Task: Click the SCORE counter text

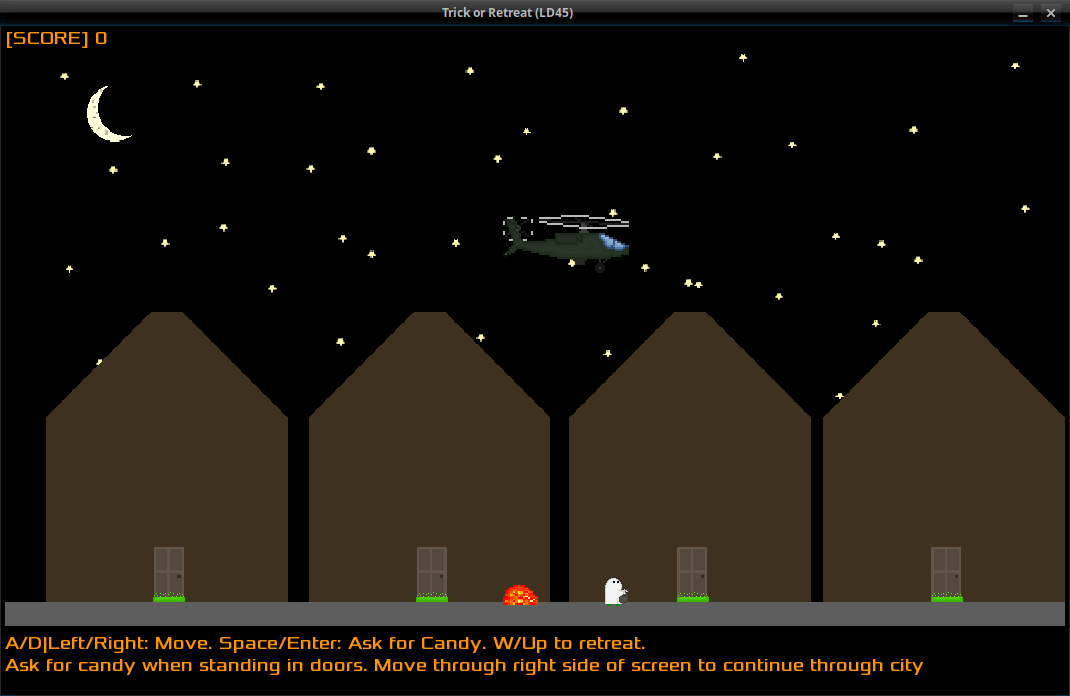Action: coord(56,38)
